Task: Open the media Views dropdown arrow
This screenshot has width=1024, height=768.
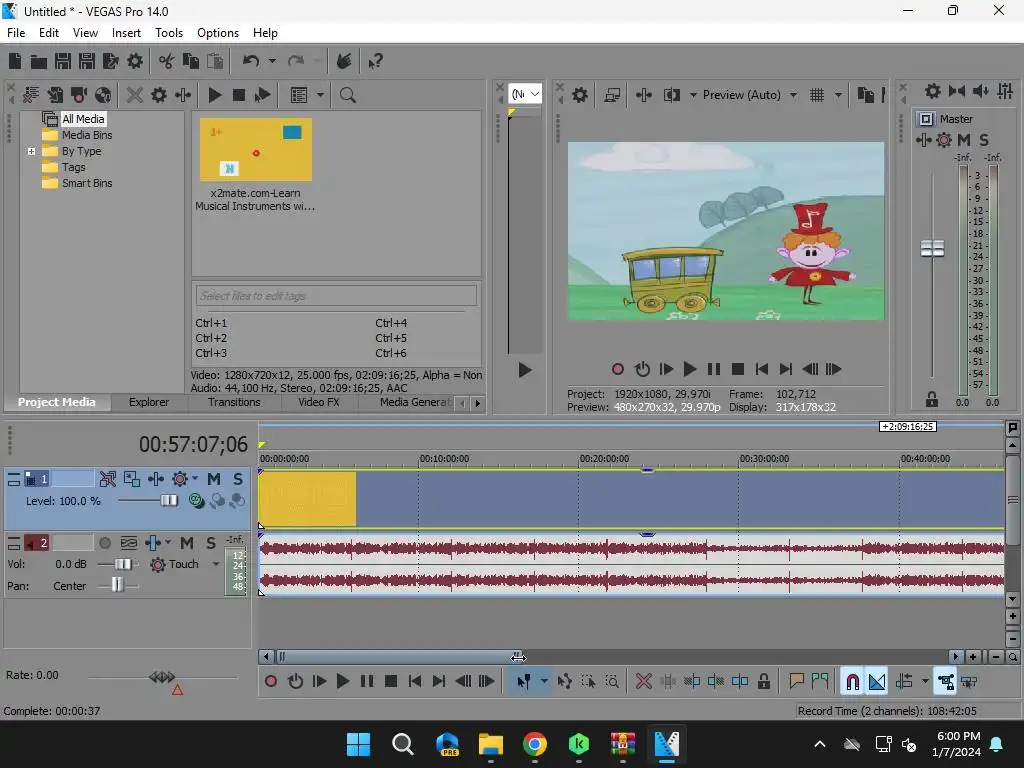Action: point(320,95)
